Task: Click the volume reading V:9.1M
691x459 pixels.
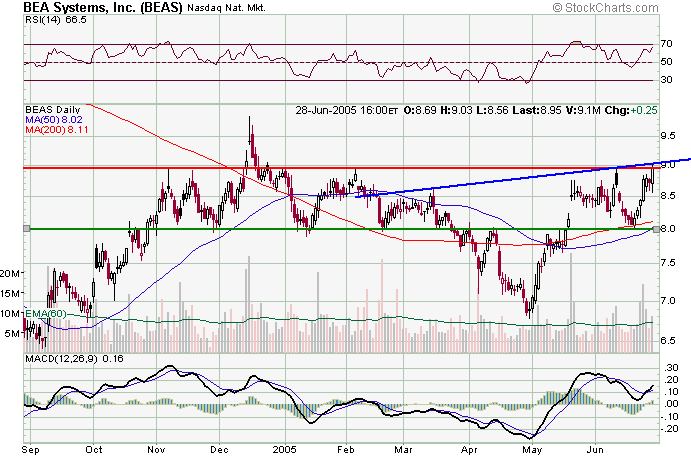Action: 583,110
